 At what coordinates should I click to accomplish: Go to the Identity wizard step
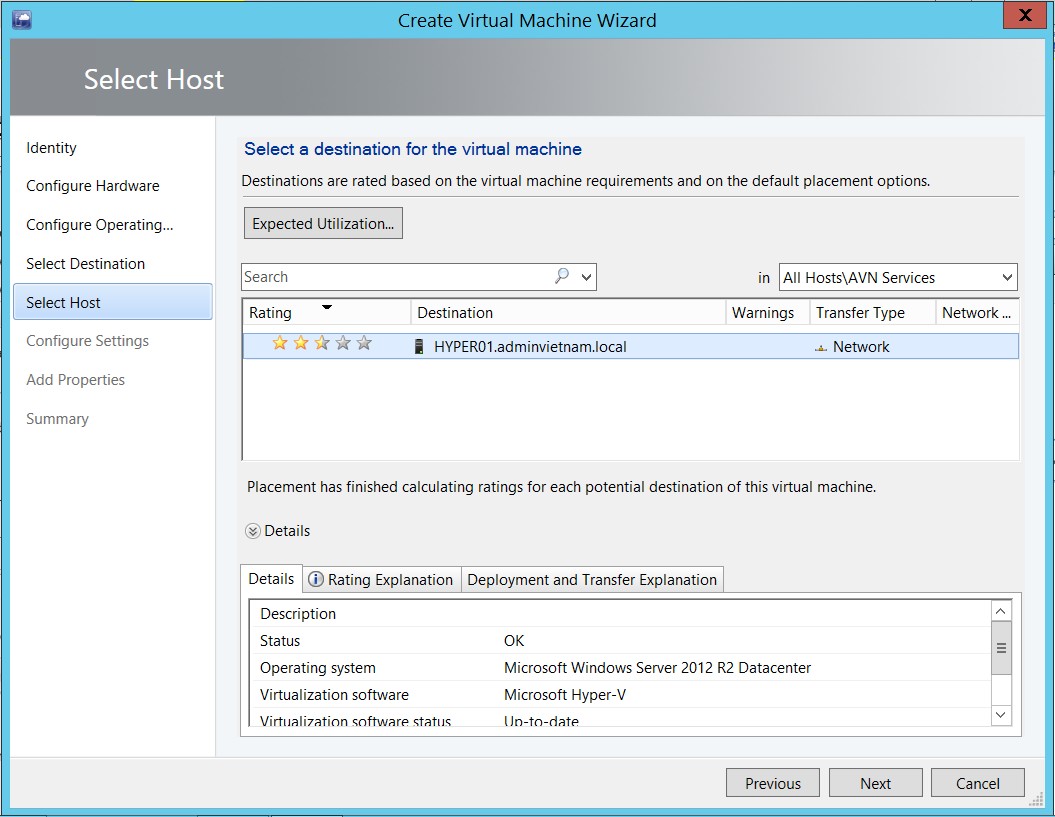click(51, 147)
